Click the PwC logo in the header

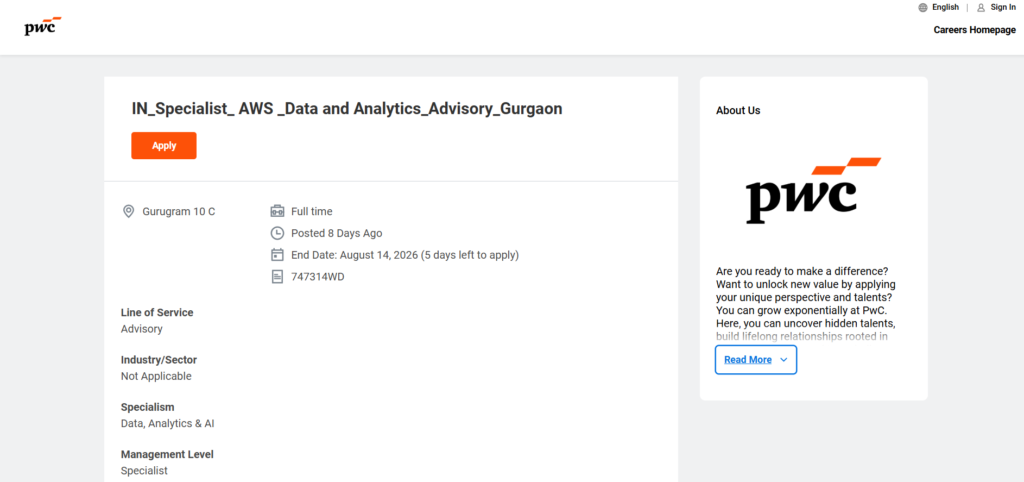coord(43,26)
